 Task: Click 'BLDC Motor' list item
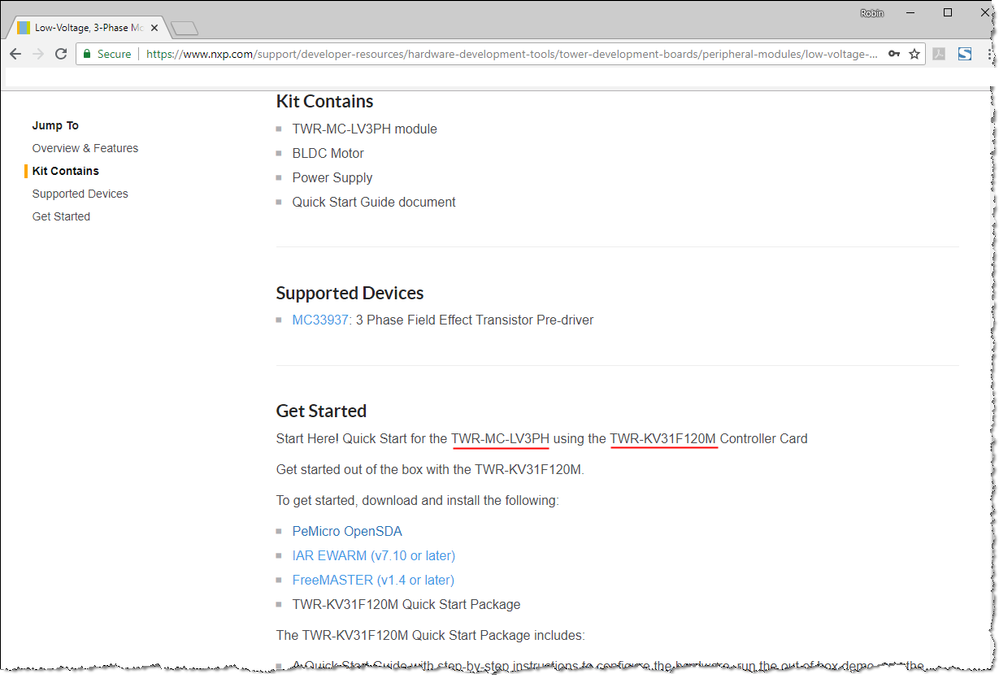(x=328, y=154)
